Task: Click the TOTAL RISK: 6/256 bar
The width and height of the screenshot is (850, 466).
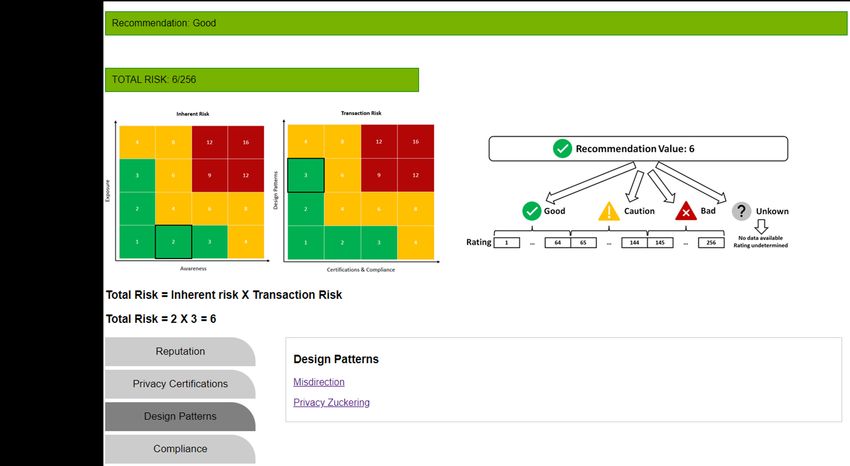Action: coord(262,80)
